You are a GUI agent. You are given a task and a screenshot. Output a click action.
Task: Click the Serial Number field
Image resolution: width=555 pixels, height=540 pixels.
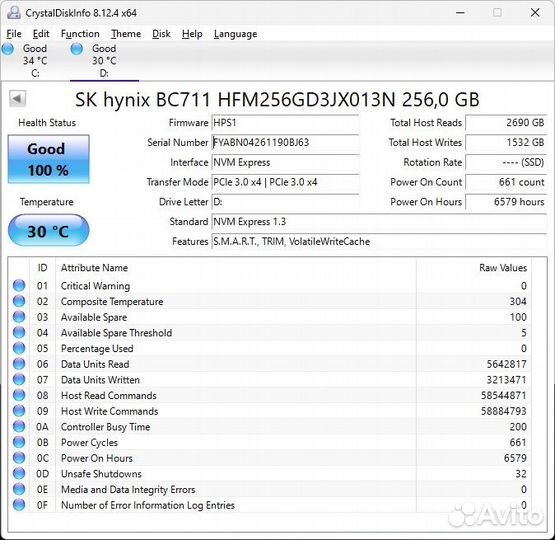point(285,143)
